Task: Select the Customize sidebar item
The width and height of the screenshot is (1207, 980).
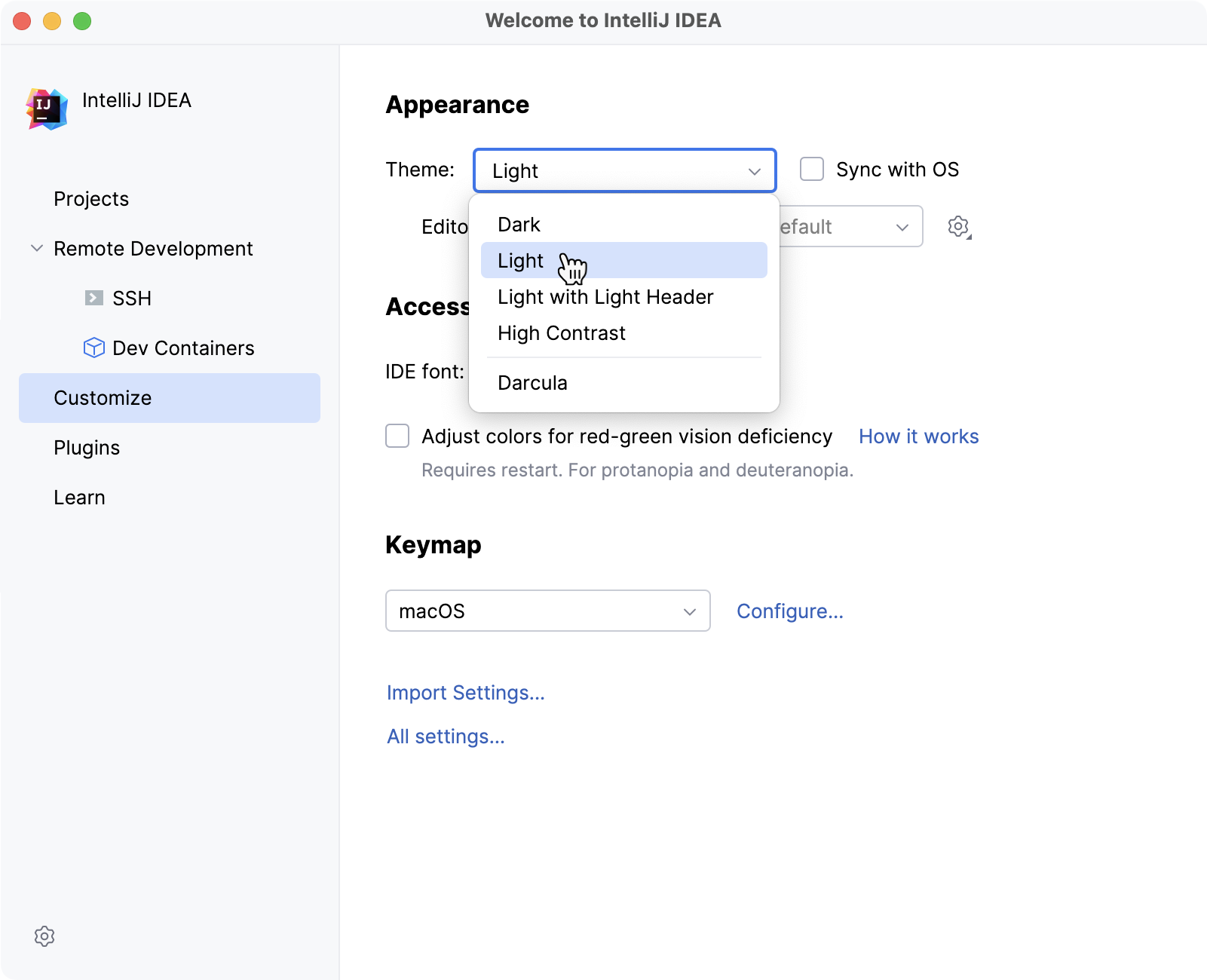Action: [170, 398]
